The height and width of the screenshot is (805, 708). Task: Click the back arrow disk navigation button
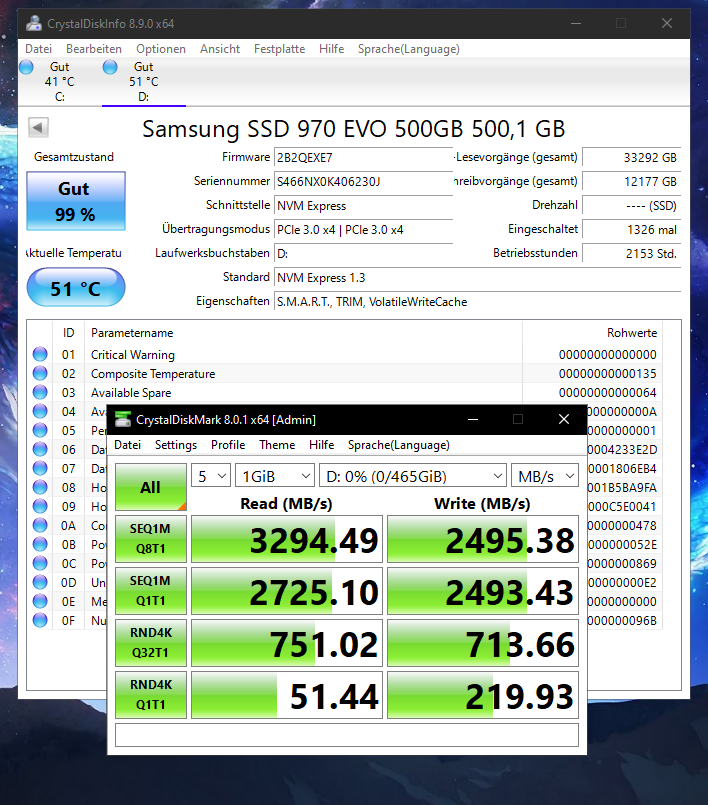38,127
